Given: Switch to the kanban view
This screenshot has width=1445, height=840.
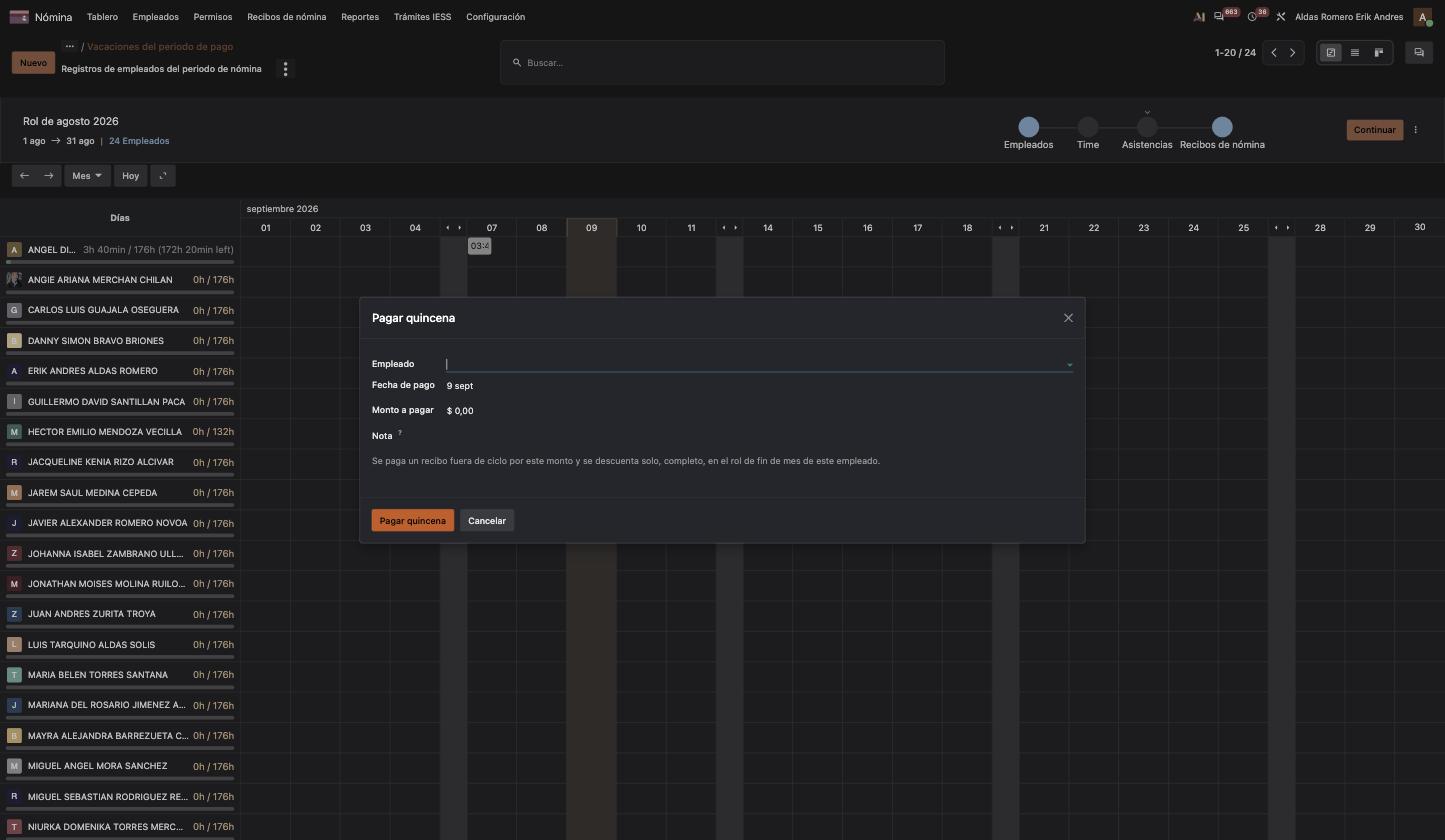Looking at the screenshot, I should pyautogui.click(x=1379, y=53).
